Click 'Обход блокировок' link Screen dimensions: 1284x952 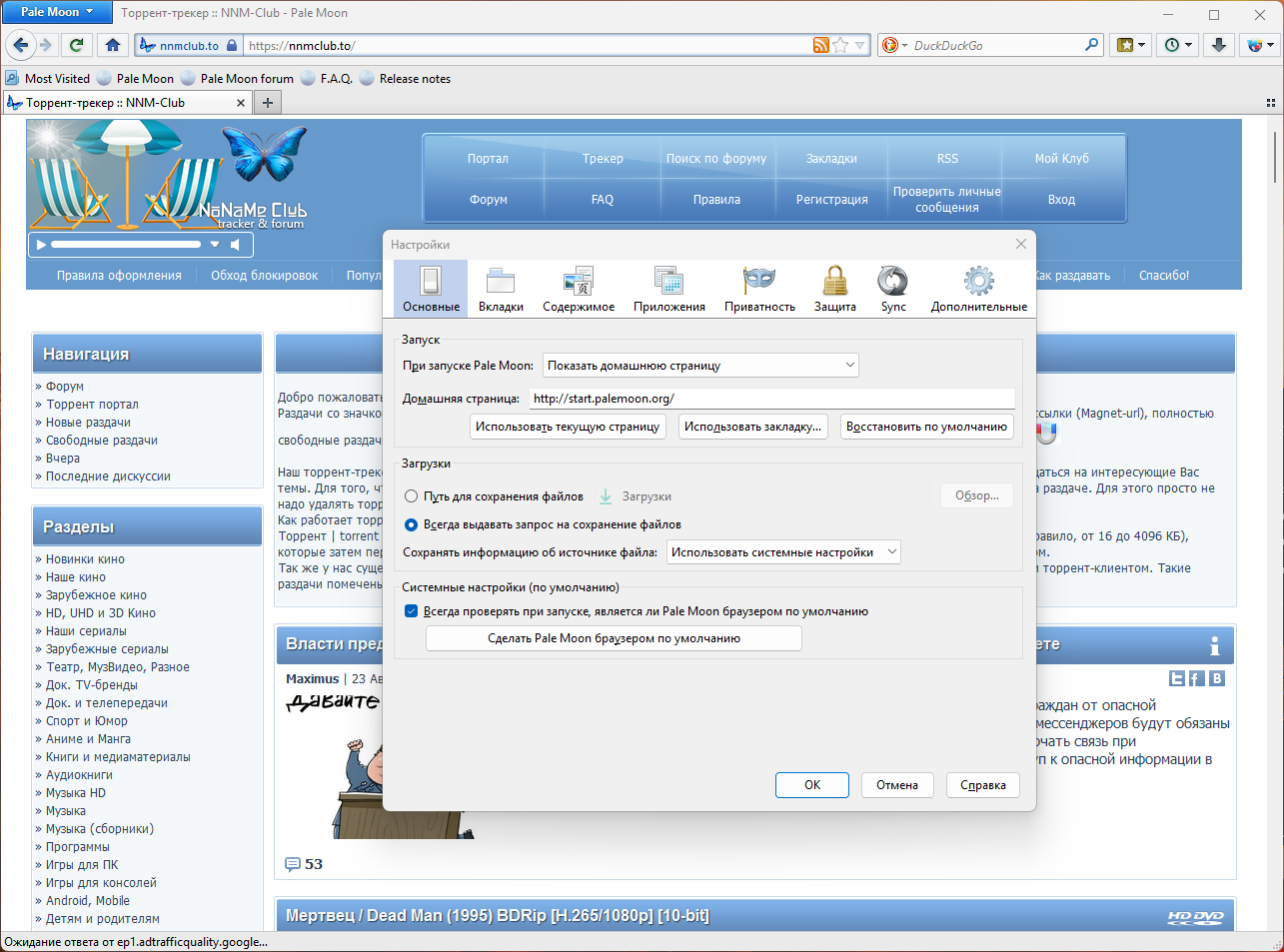pyautogui.click(x=264, y=276)
